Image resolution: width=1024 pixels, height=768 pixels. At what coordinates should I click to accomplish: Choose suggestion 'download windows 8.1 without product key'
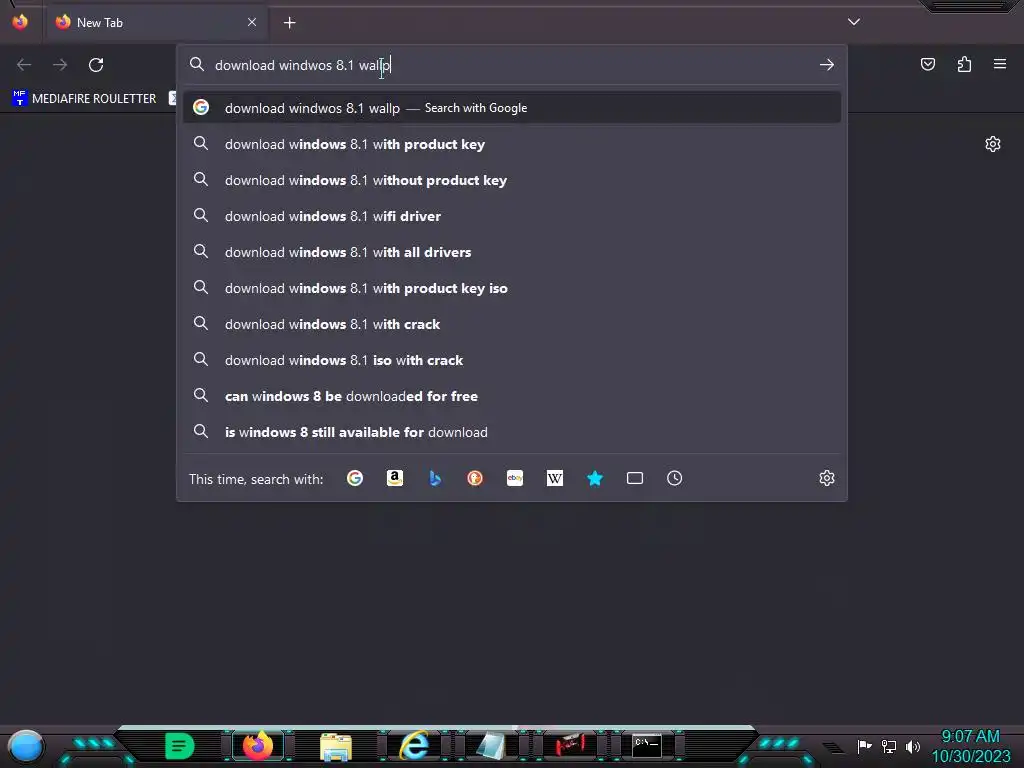coord(512,180)
